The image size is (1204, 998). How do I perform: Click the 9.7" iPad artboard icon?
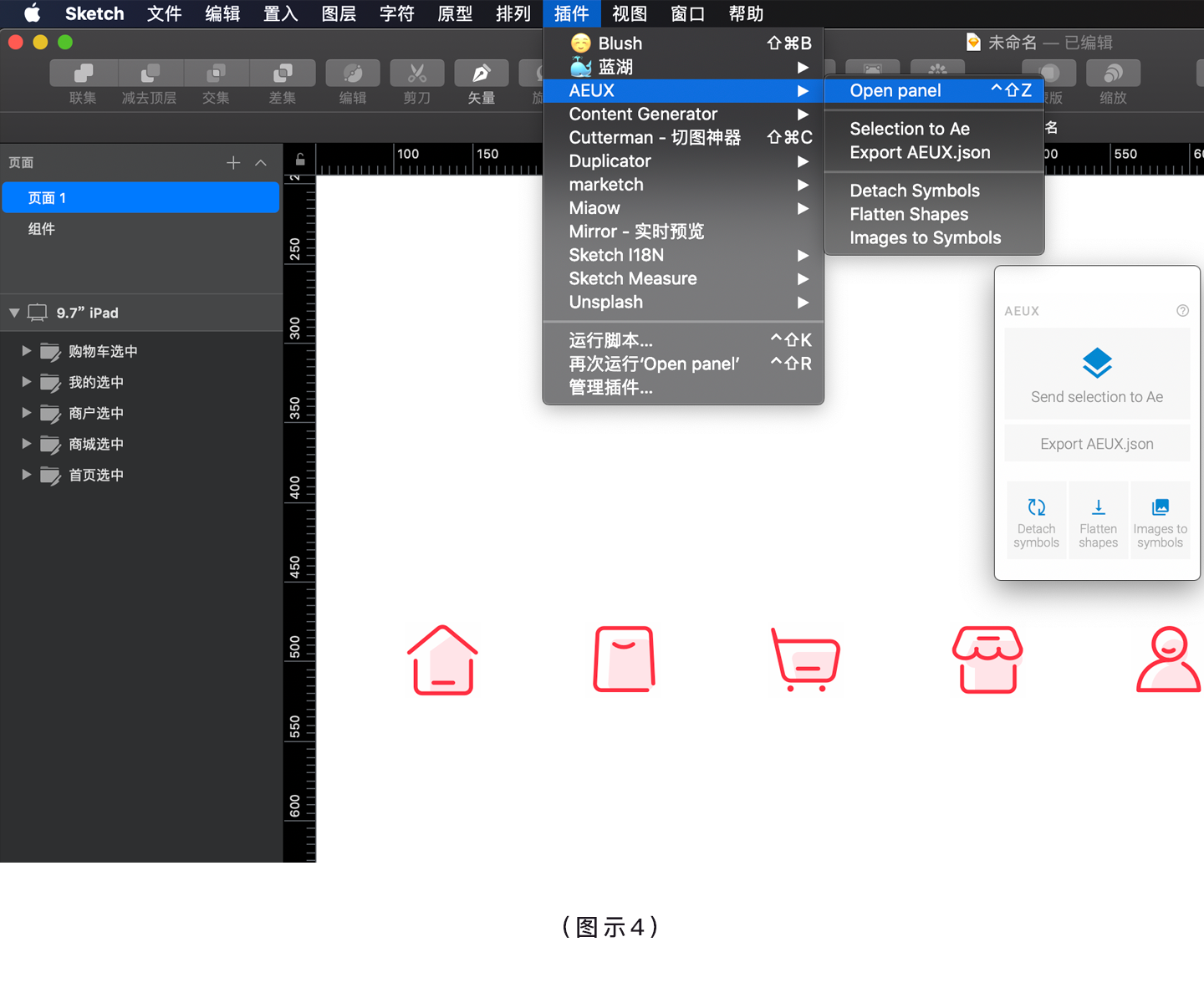[38, 313]
